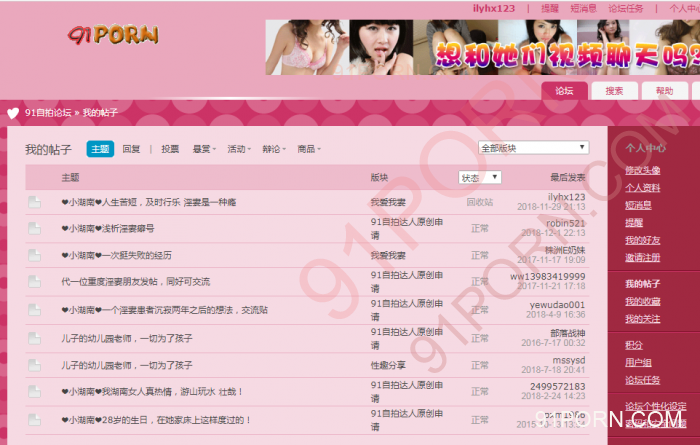Click the thread icon in the sixth post row
Viewport: 700px width, 445px height.
coord(35,338)
